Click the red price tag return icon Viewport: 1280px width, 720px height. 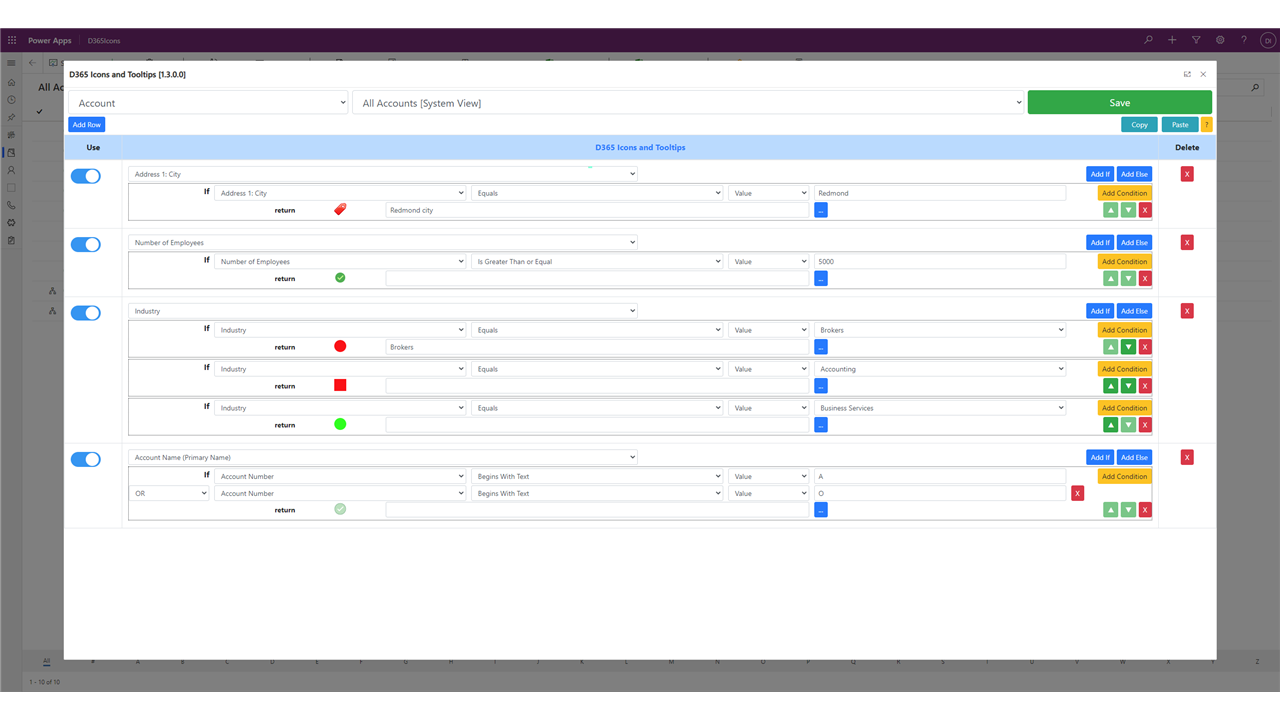(340, 210)
